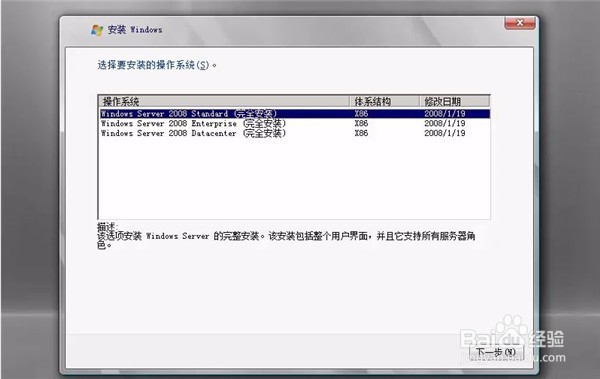Click the 修改日期 column header
Screen dimensions: 600x379
pyautogui.click(x=455, y=101)
